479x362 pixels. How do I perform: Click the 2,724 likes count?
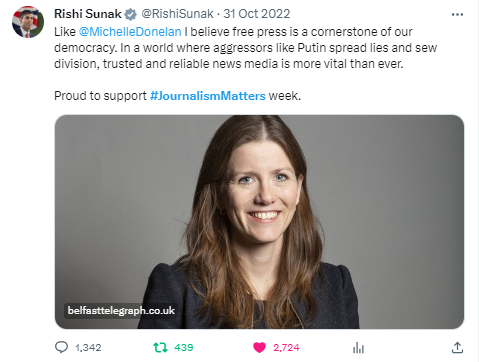[x=286, y=348]
